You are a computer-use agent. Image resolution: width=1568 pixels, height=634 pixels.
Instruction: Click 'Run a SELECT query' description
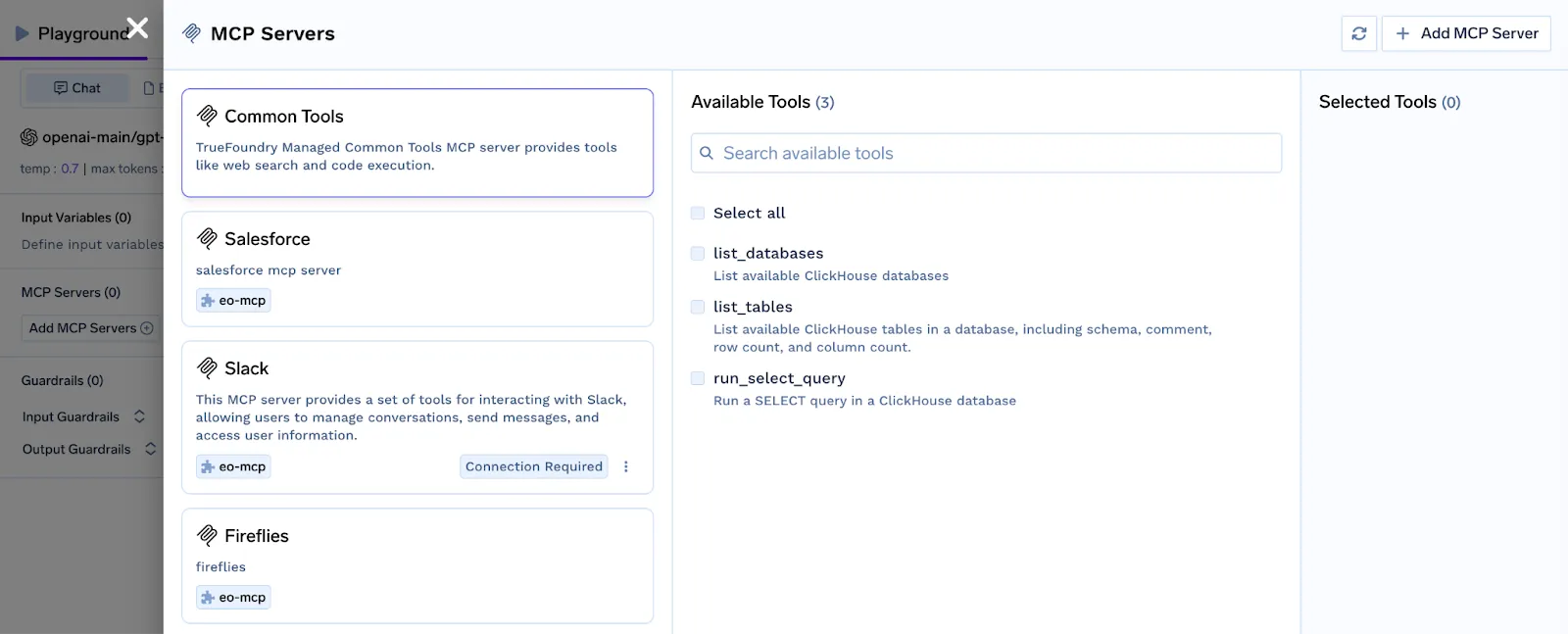pyautogui.click(x=864, y=401)
